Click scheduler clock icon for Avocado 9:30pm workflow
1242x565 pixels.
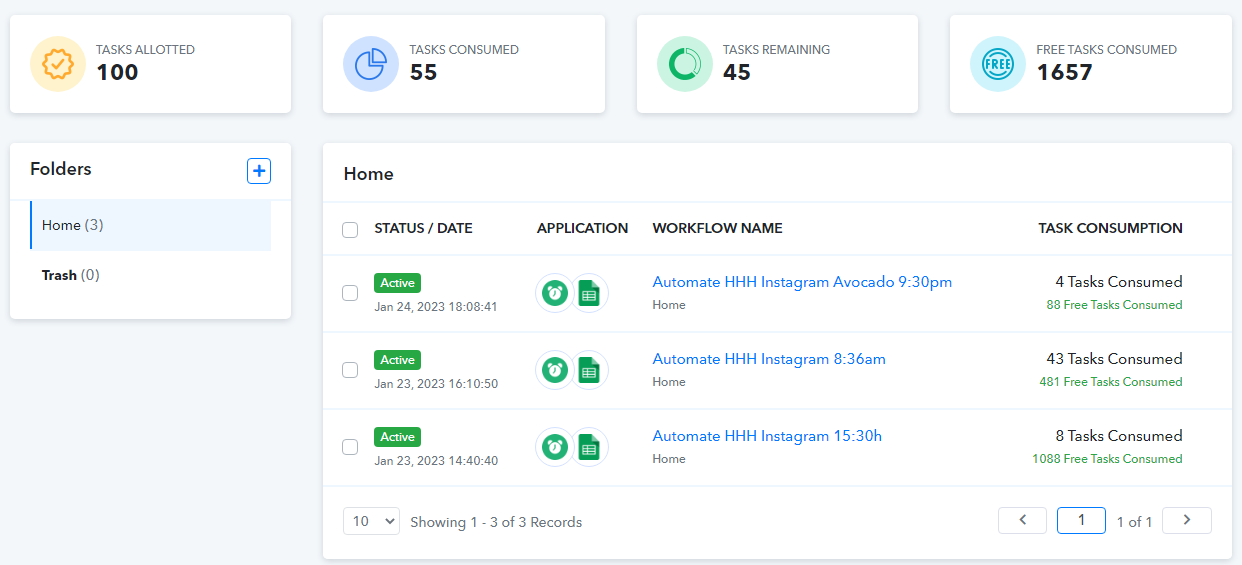[x=555, y=293]
